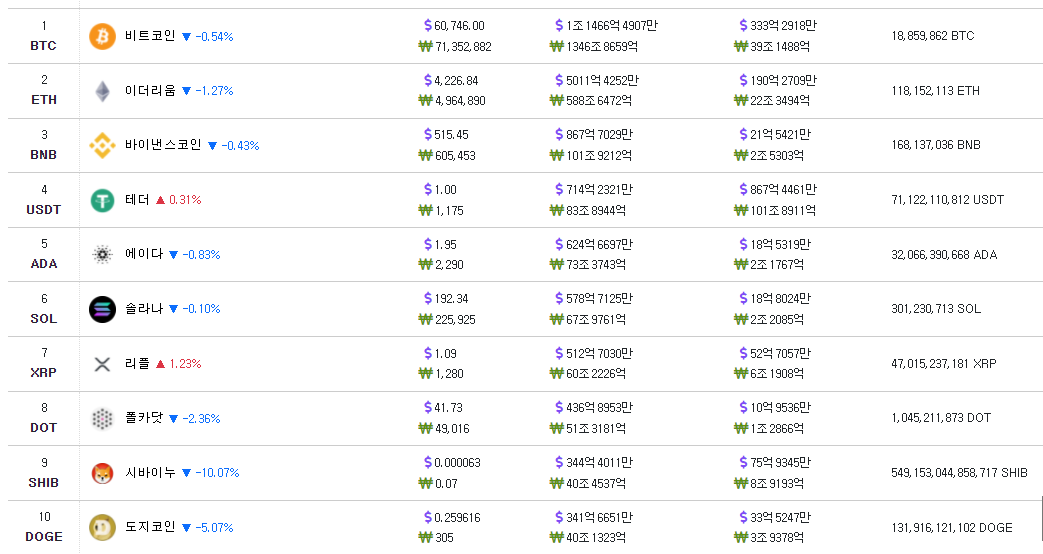Click the Bitcoin orange logo icon

coord(102,37)
